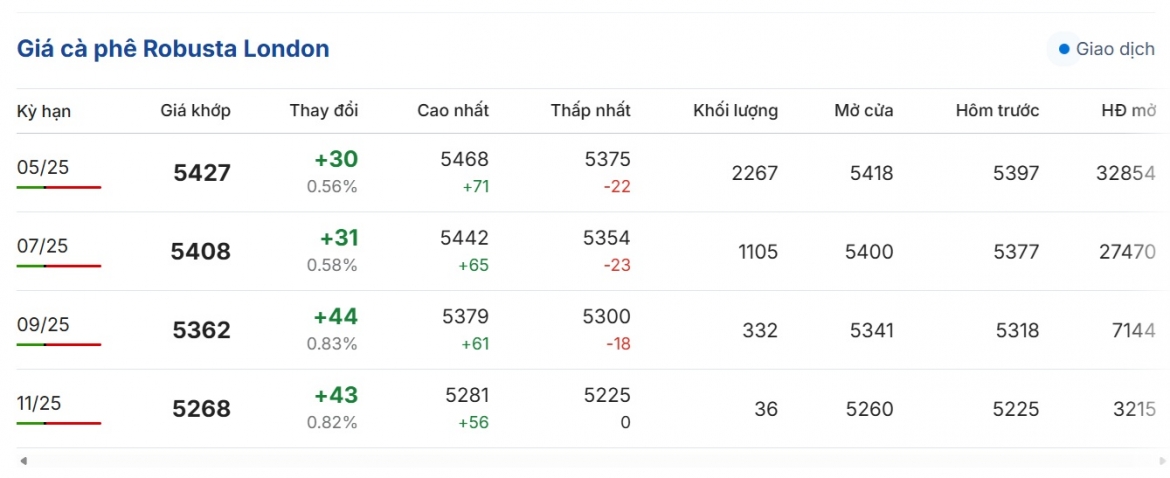Select the 09/25 contract term
This screenshot has width=1170, height=478.
coord(43,325)
